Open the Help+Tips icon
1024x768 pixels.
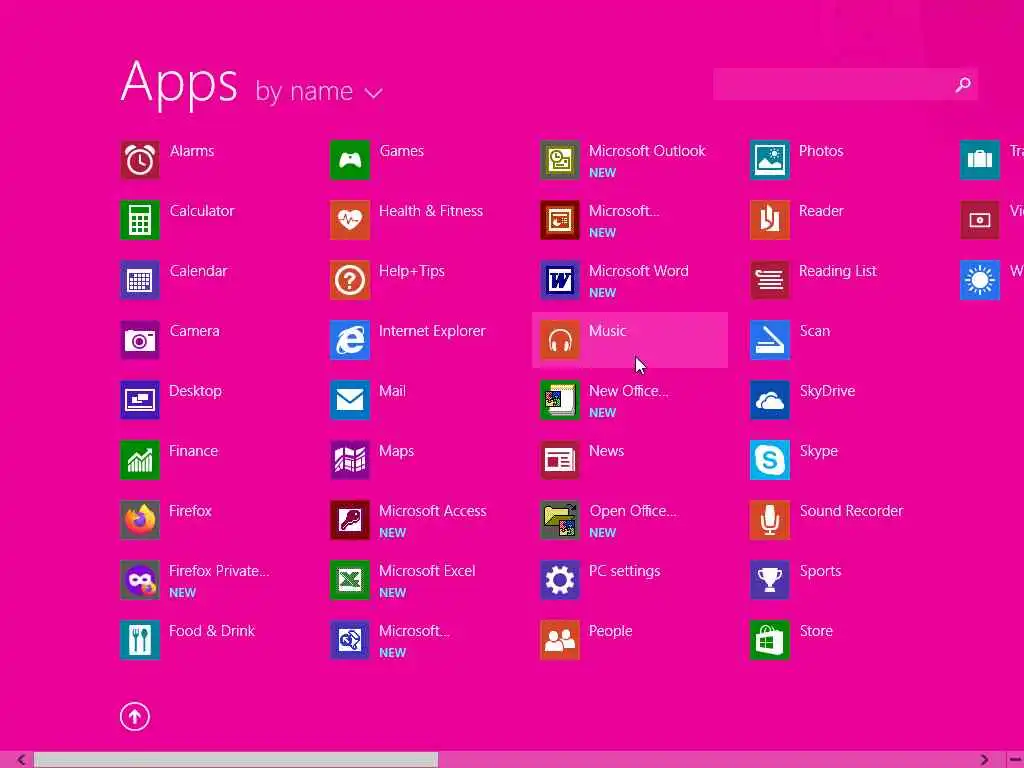(x=350, y=280)
